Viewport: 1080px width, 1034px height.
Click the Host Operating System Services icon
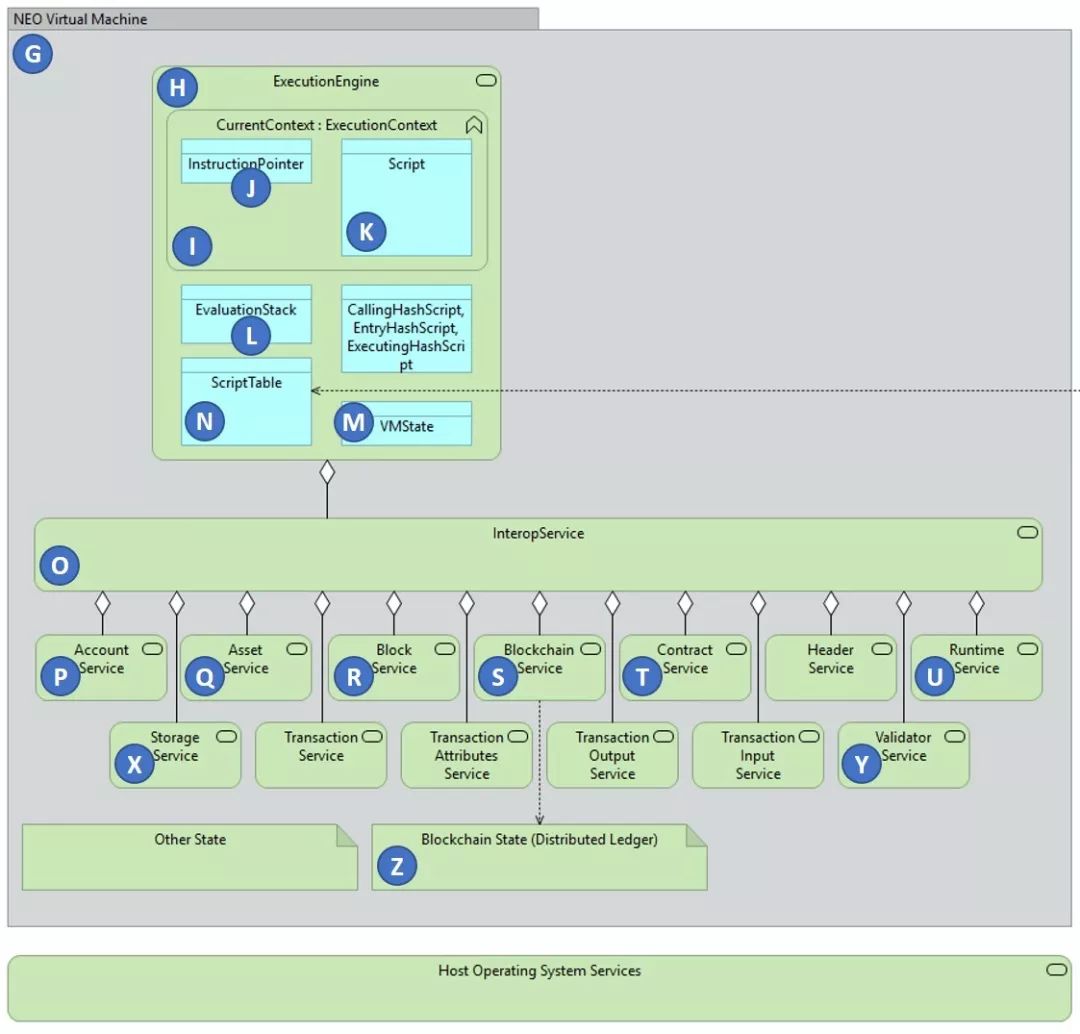coord(1057,970)
